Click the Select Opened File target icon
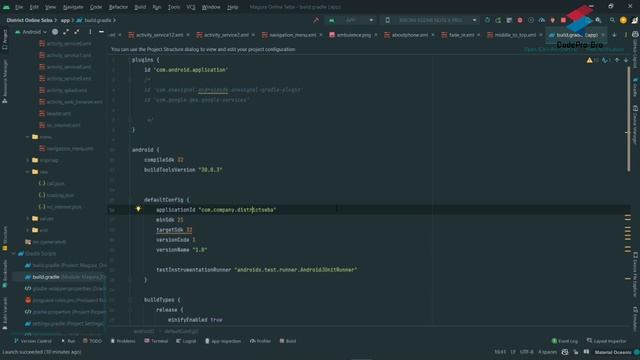The width and height of the screenshot is (640, 360). pos(55,32)
